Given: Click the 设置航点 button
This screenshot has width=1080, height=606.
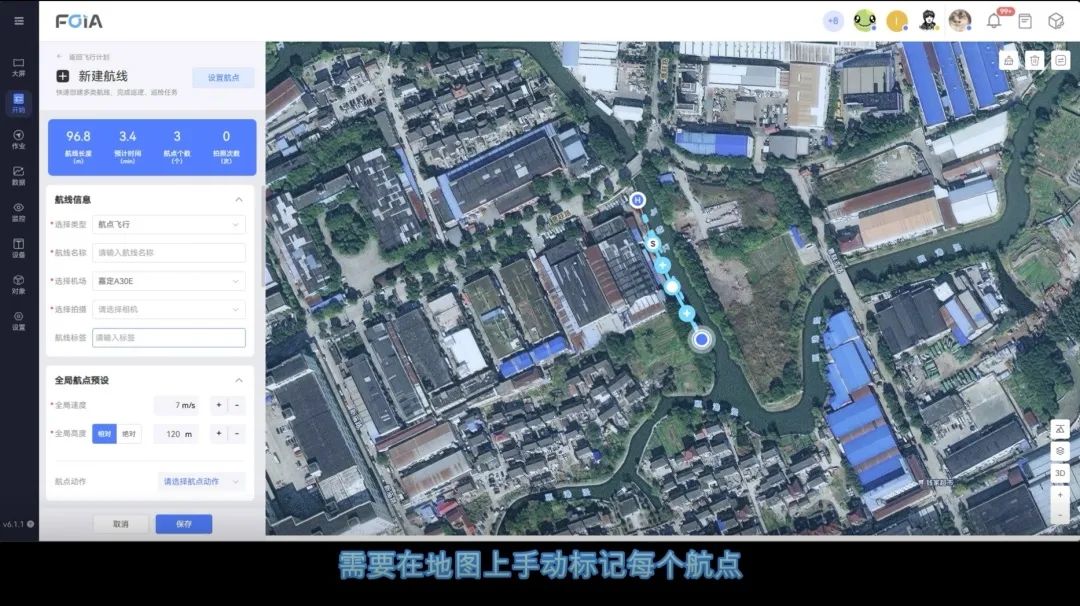Looking at the screenshot, I should 223,77.
